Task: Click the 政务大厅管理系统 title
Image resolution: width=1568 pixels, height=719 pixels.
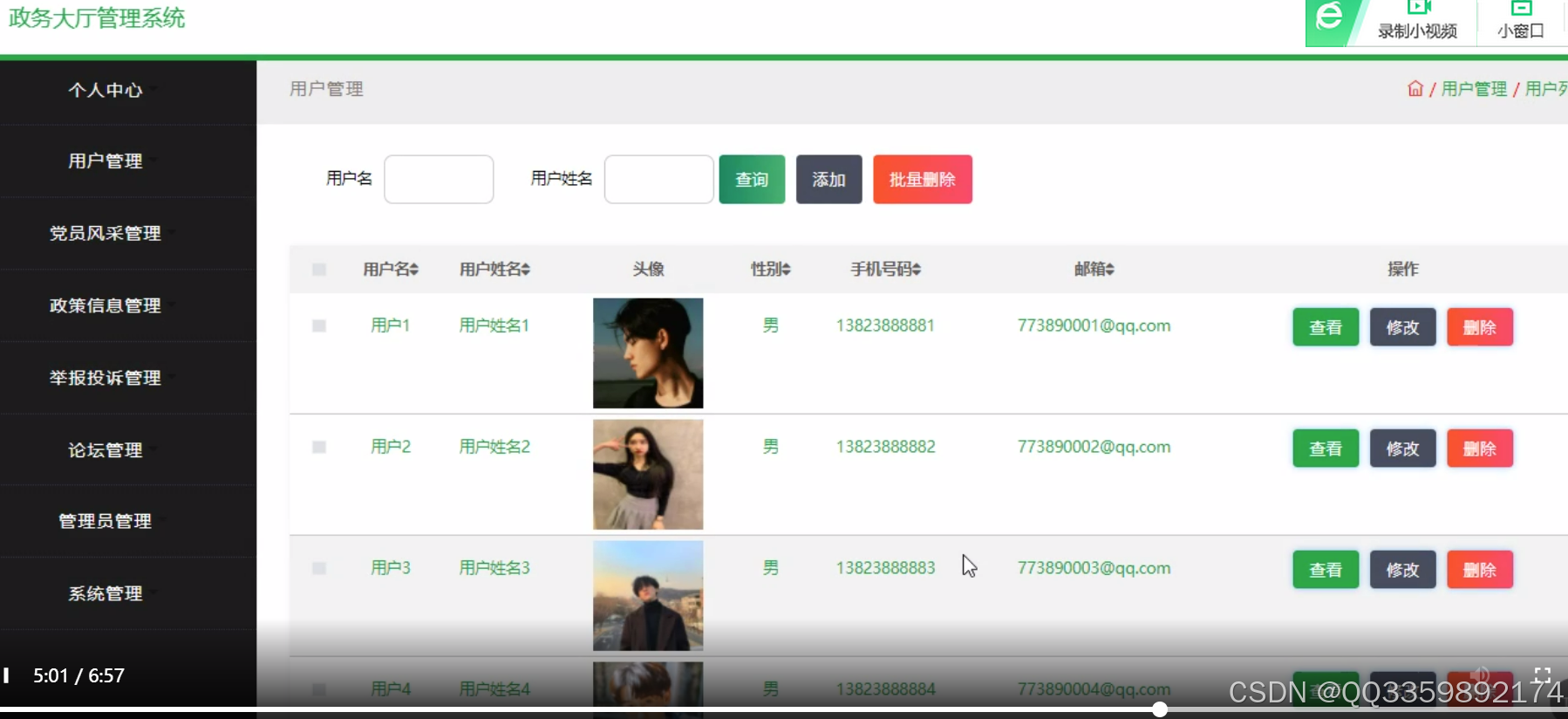Action: point(97,18)
